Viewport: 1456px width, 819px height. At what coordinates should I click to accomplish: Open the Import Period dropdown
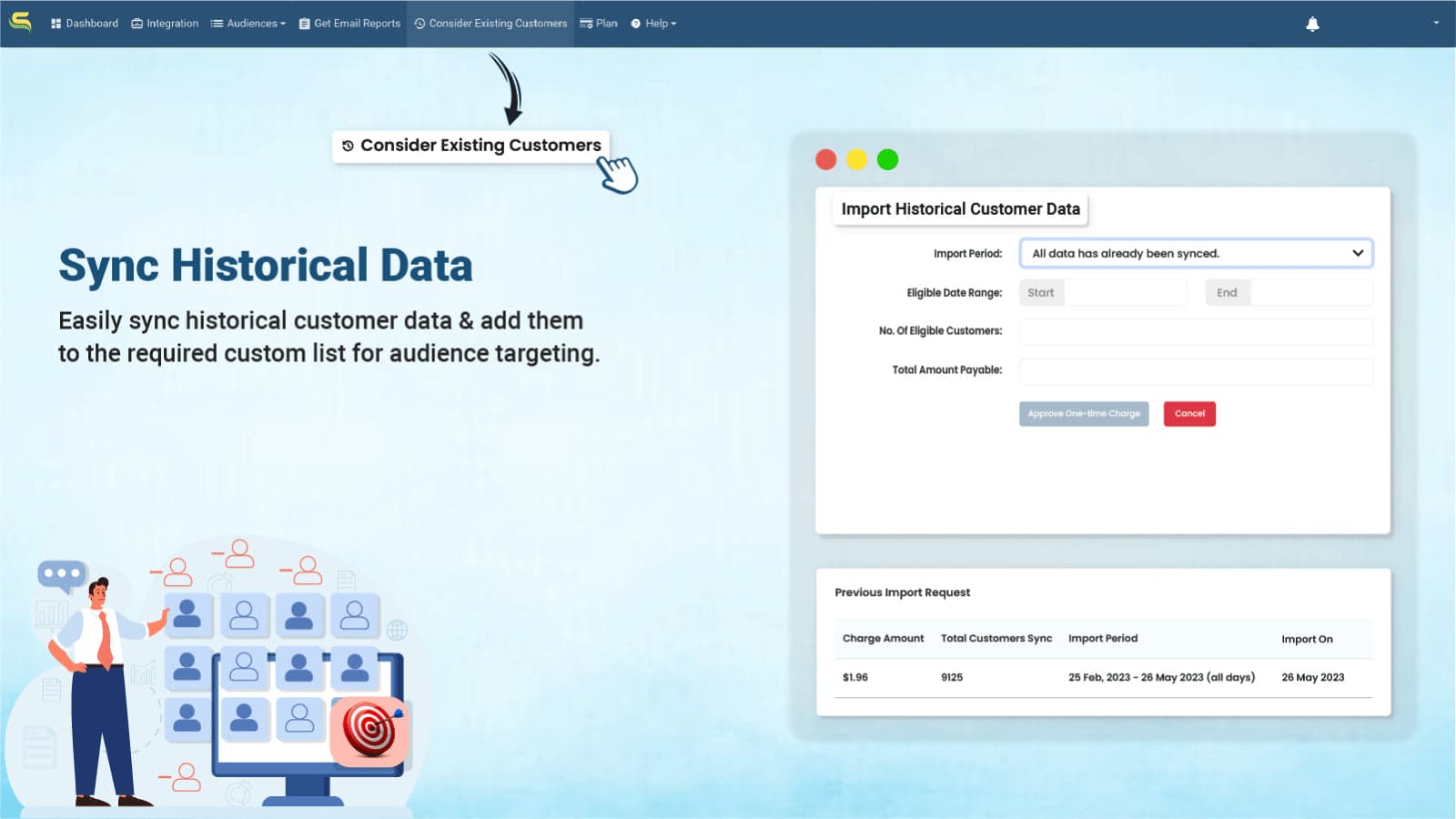tap(1195, 253)
